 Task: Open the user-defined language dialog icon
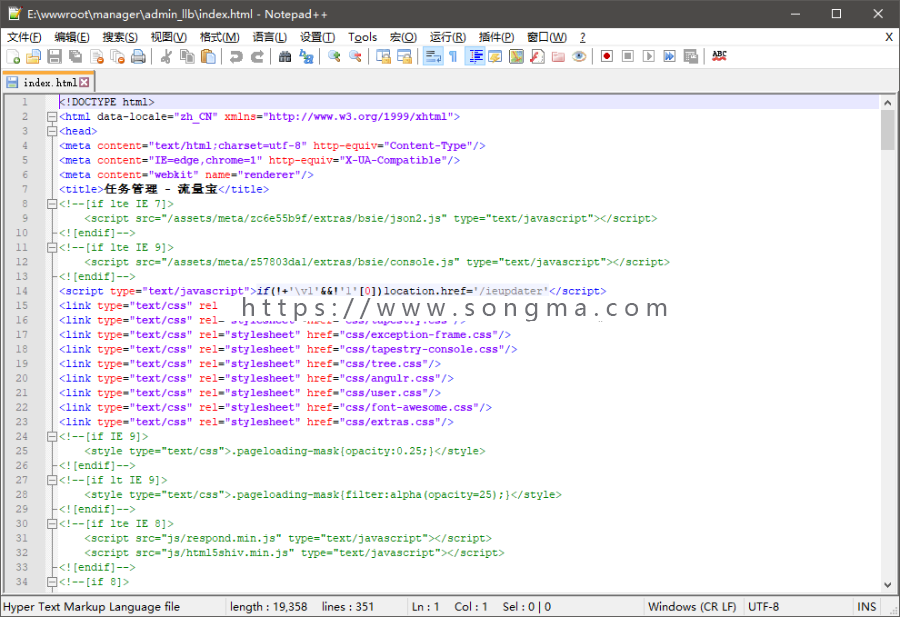click(495, 56)
